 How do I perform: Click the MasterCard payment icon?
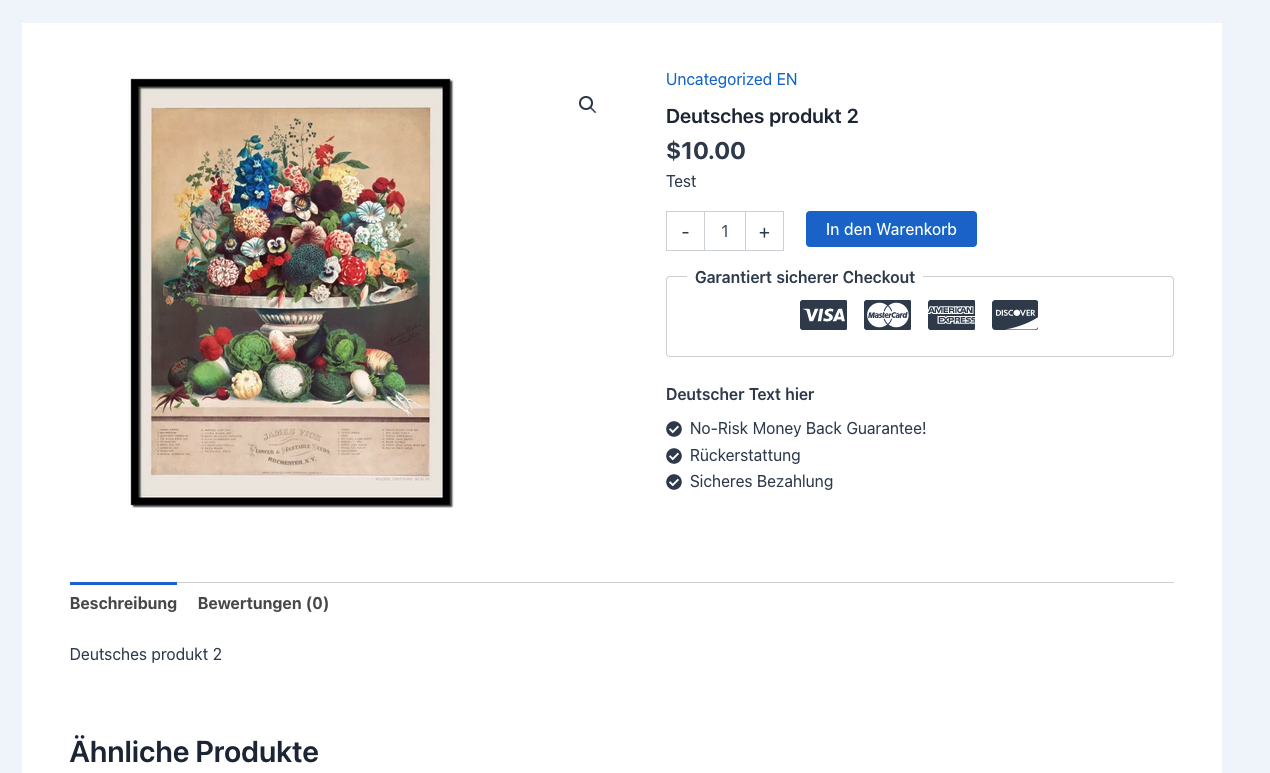[887, 315]
